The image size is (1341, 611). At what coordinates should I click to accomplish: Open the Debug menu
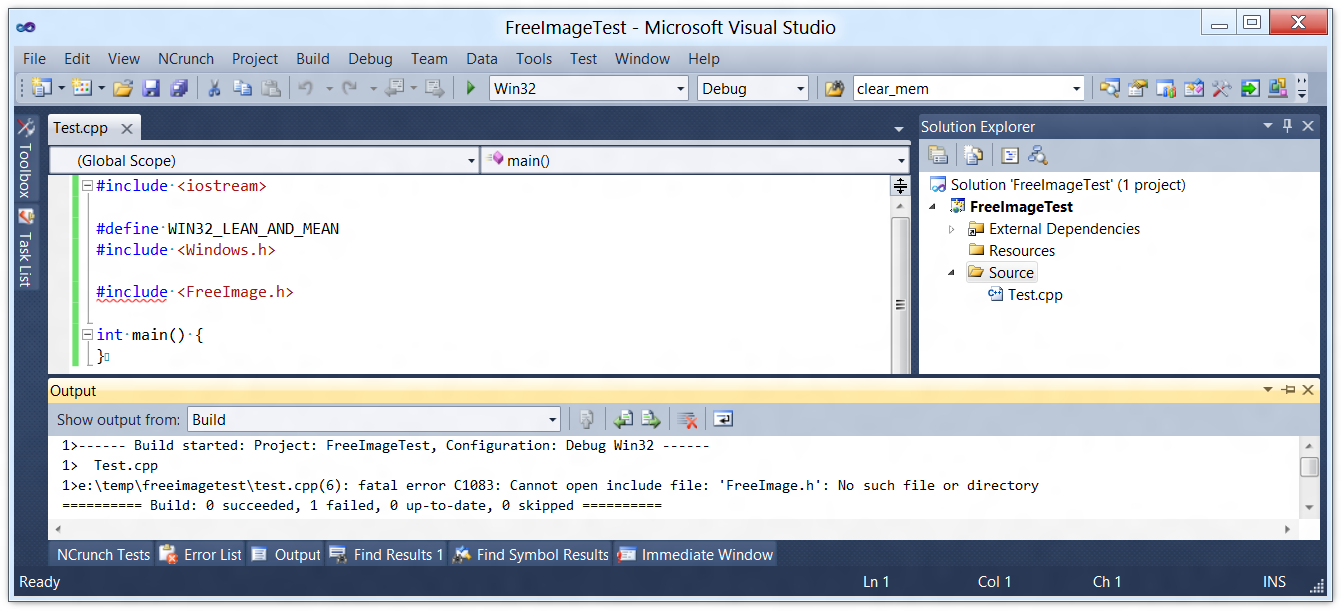tap(370, 58)
